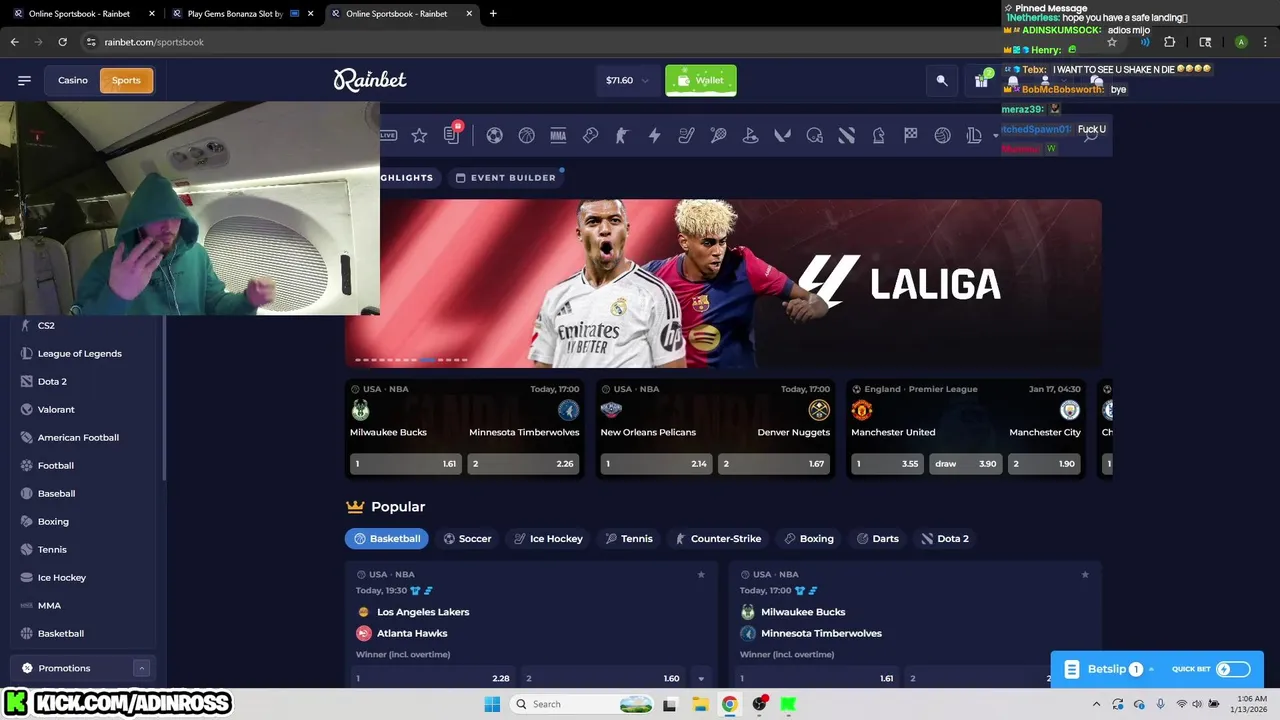Select the tennis racket icon in the top row
The height and width of the screenshot is (720, 1280).
point(718,135)
